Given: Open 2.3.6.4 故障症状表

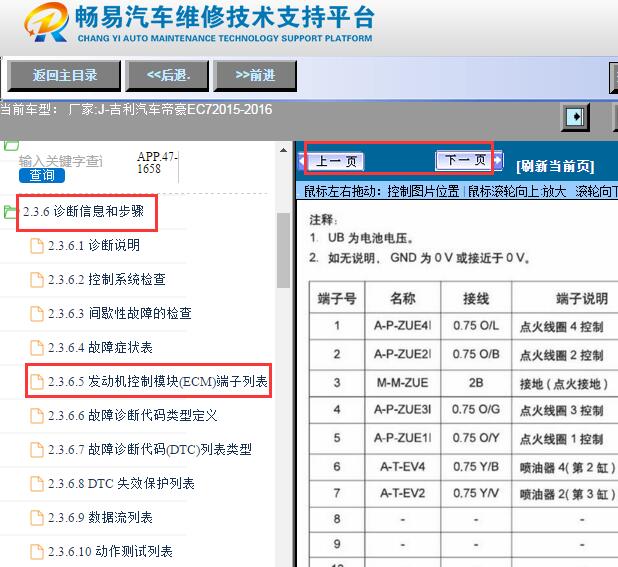Looking at the screenshot, I should pos(100,348).
